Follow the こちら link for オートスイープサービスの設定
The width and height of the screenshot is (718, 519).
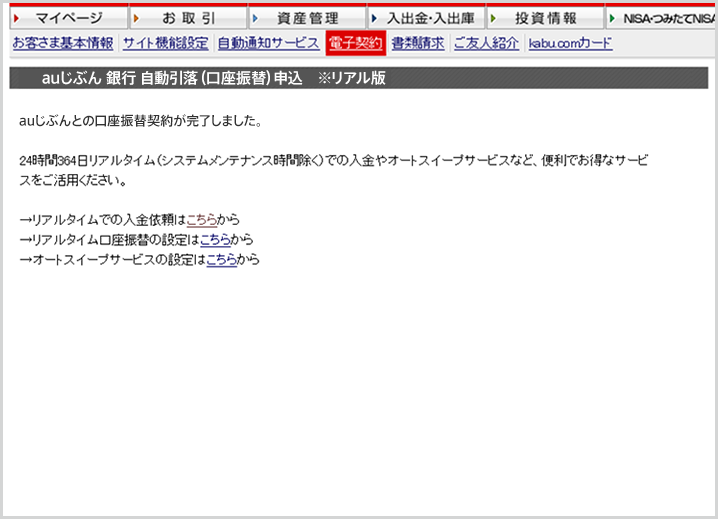pyautogui.click(x=222, y=260)
